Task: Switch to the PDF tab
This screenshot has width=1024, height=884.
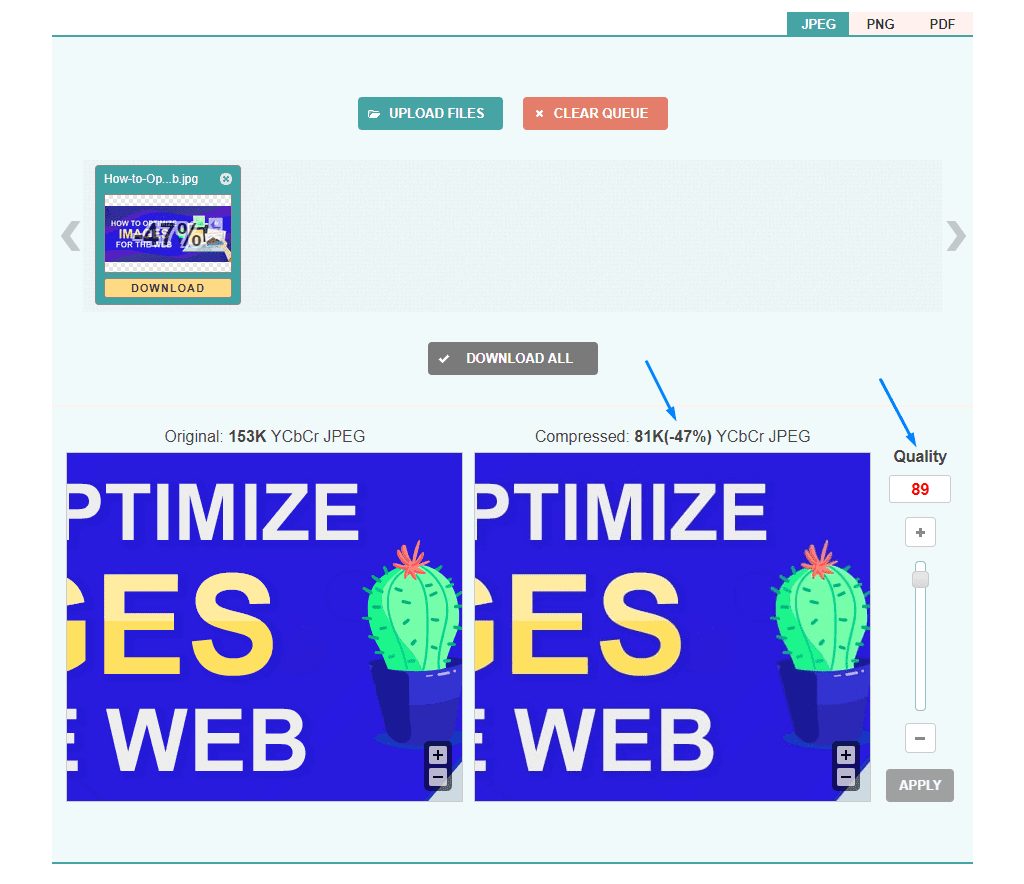Action: [x=942, y=24]
